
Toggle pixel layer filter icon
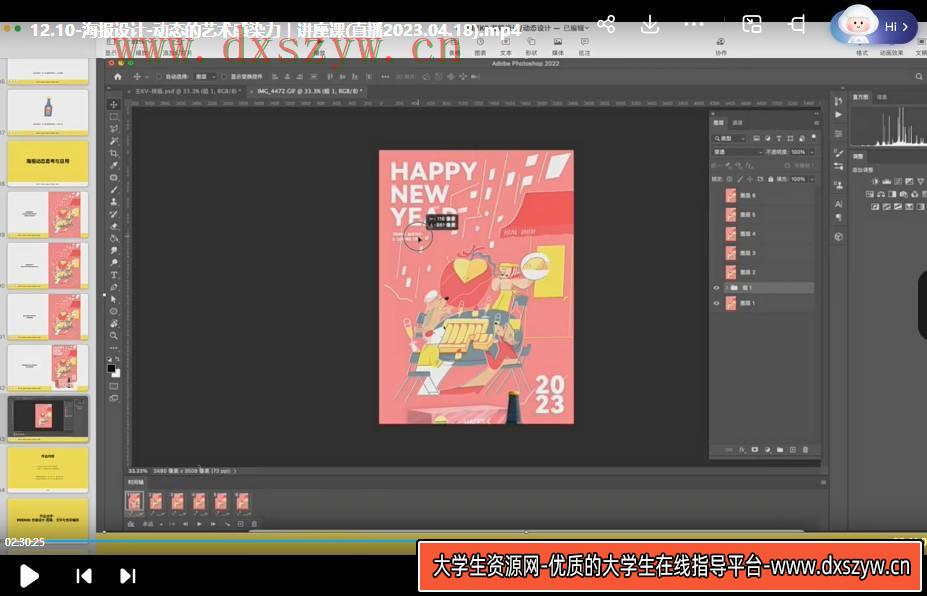point(756,138)
